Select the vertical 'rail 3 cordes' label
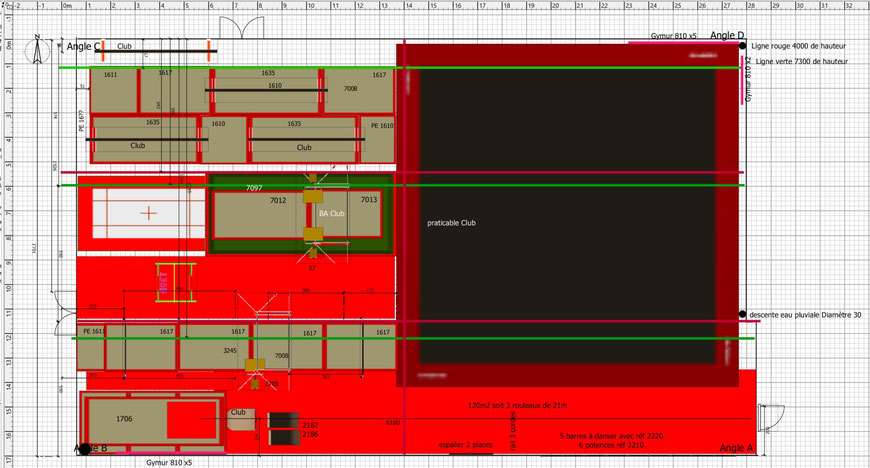Image resolution: width=870 pixels, height=468 pixels. pos(513,431)
